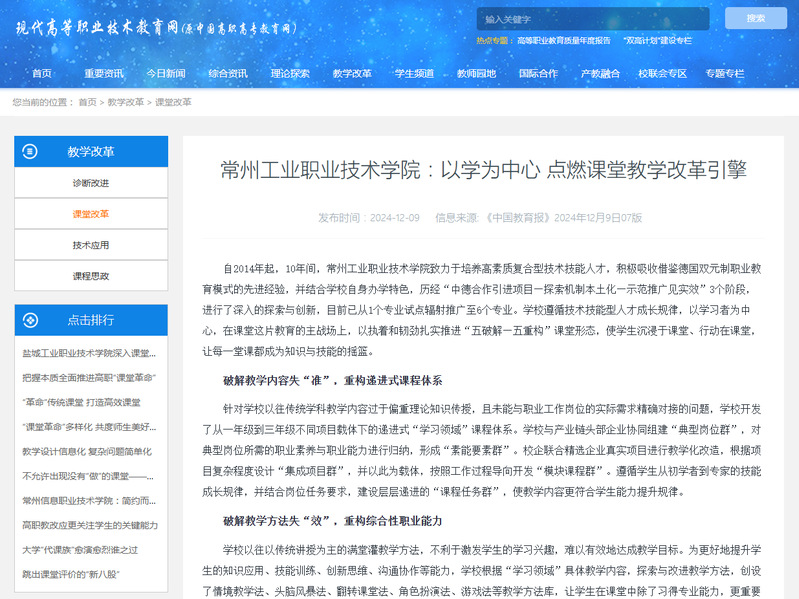Open the 高职教改应更关注学生的关键能力 article link
Screen dimensions: 799x599
point(90,524)
